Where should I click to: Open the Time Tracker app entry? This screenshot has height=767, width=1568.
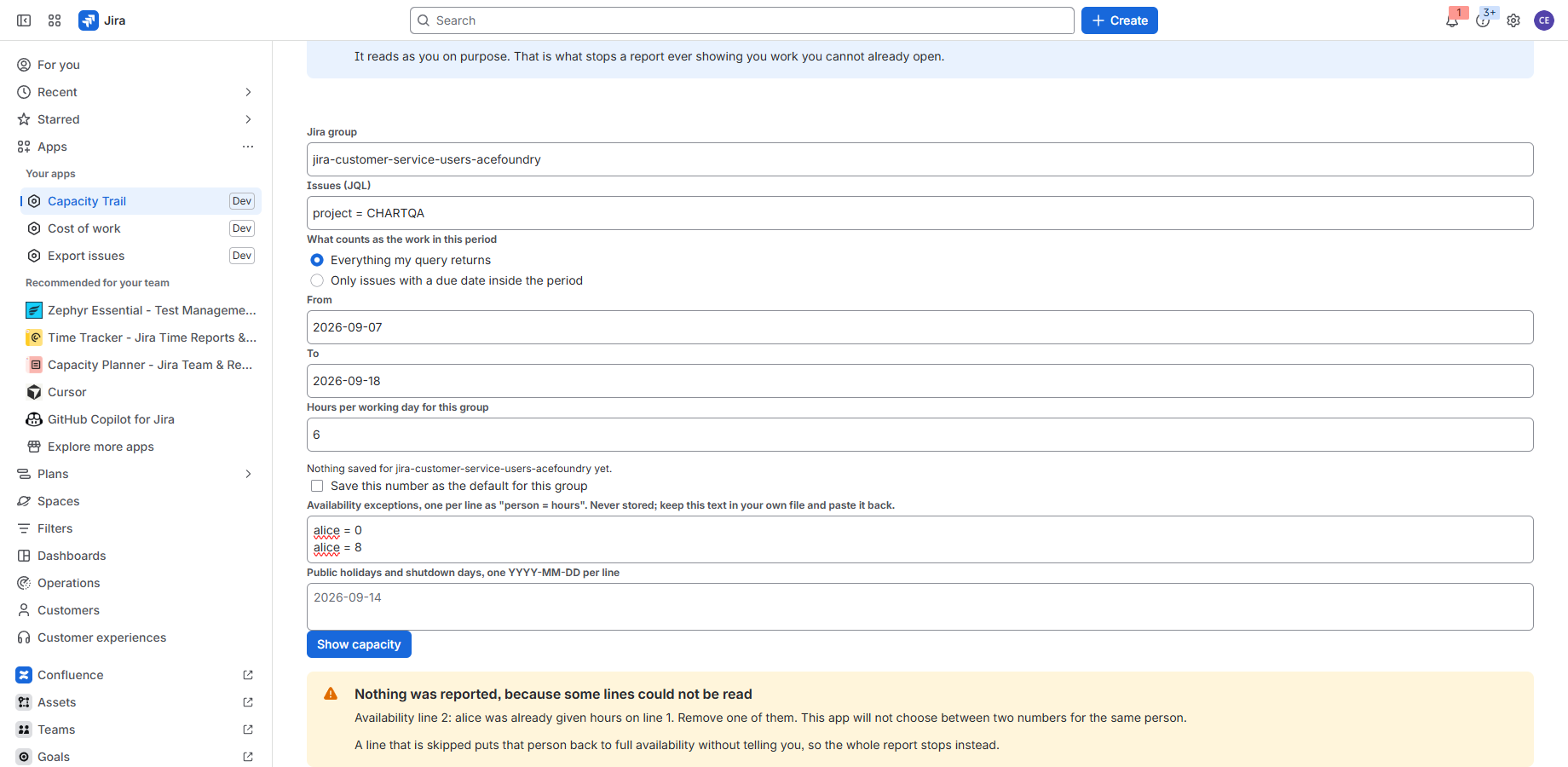[x=141, y=337]
